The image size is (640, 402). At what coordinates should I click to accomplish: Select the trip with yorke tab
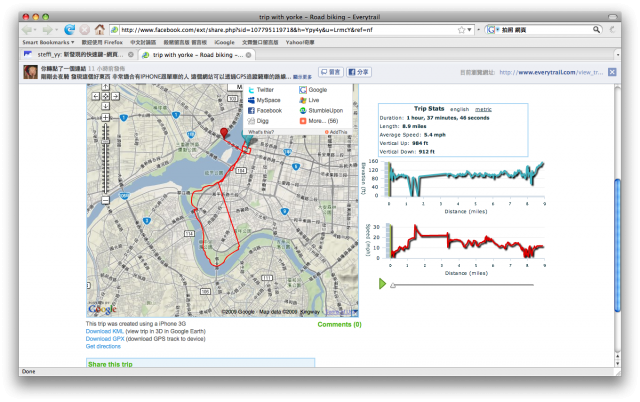click(196, 55)
